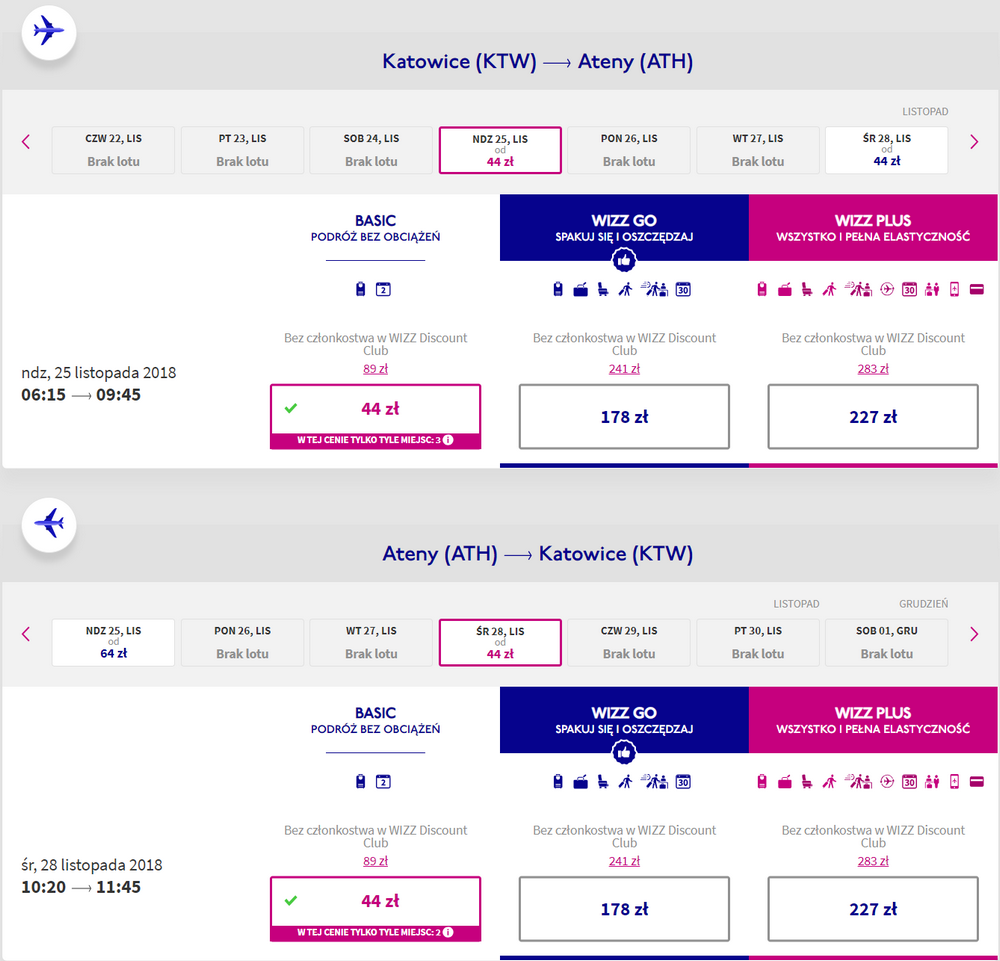Select return date ŚR 28, LIS
The image size is (1000, 961).
click(x=500, y=642)
